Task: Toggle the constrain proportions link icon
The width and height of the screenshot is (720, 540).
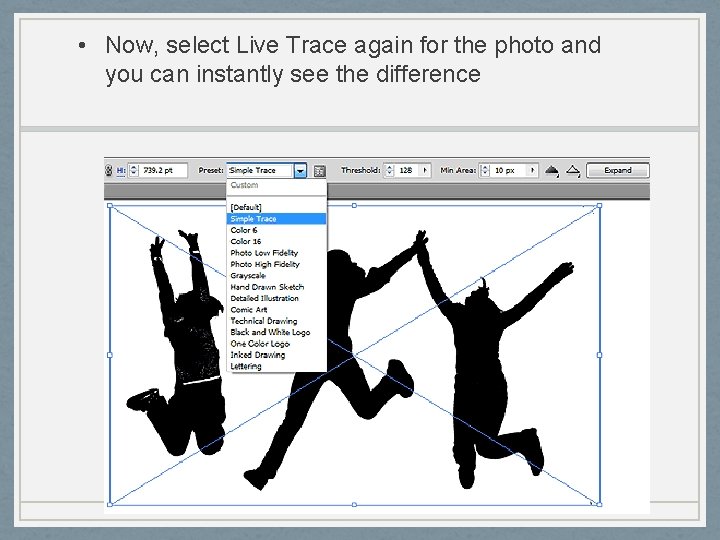Action: [x=108, y=170]
